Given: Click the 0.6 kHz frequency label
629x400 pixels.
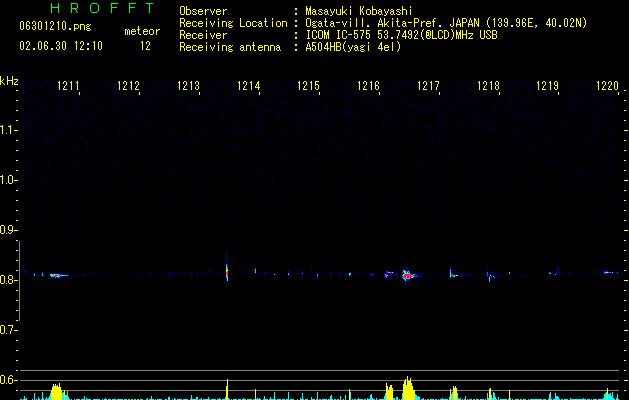Looking at the screenshot, I should [8, 380].
